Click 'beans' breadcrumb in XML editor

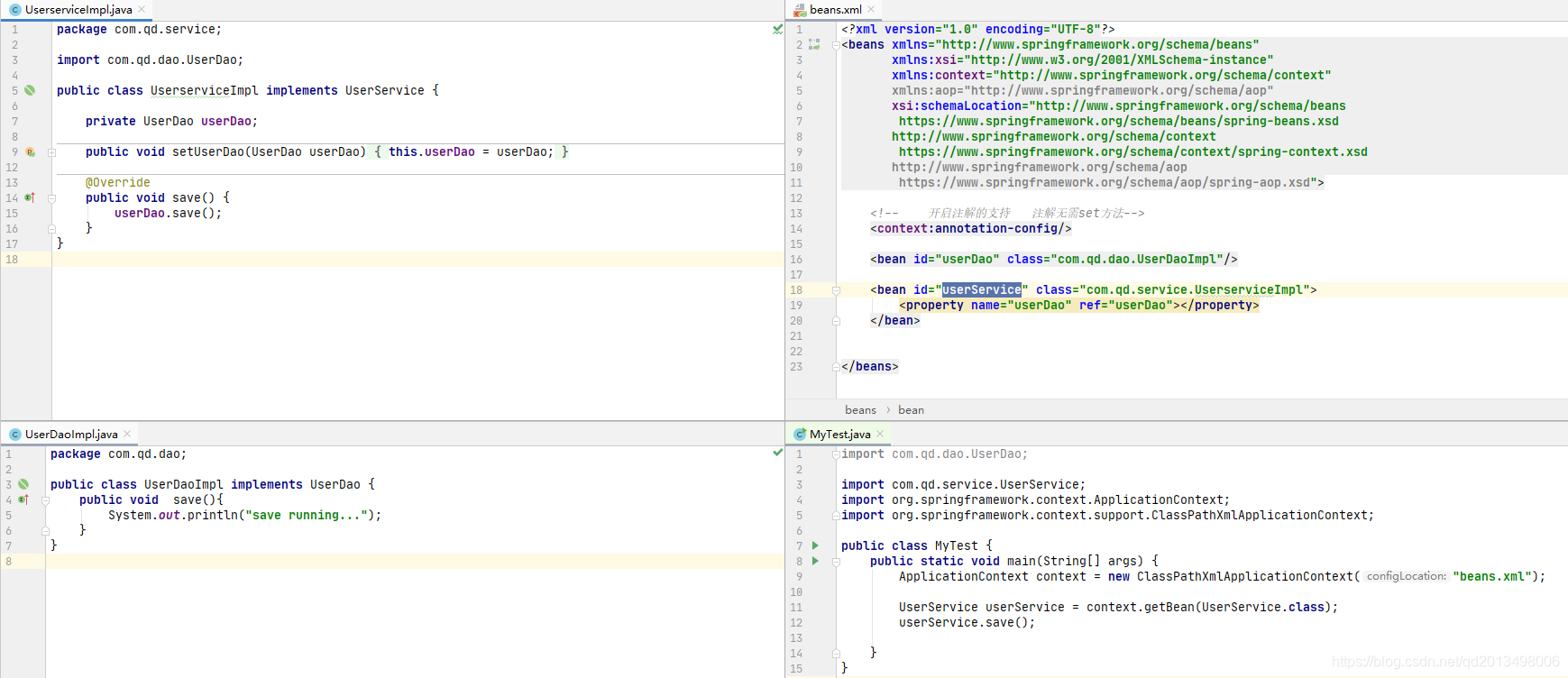[860, 410]
